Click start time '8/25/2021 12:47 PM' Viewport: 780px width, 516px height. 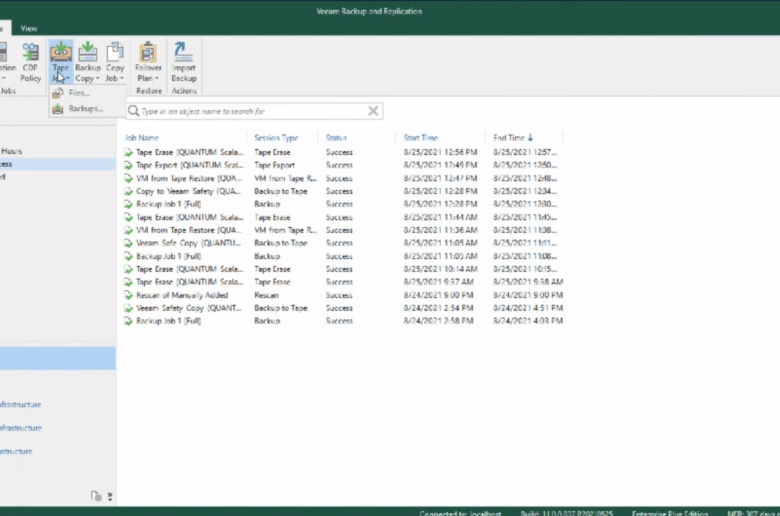440,178
